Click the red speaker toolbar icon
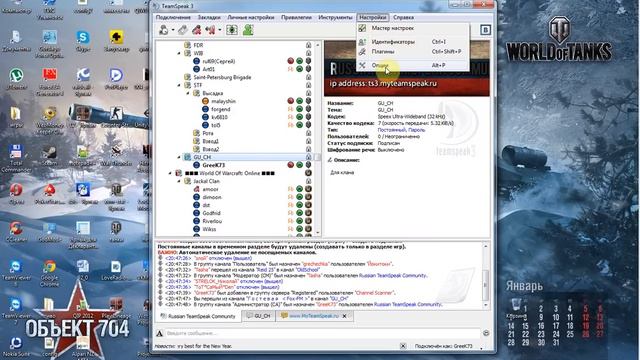The height and width of the screenshot is (360, 640). (211, 30)
